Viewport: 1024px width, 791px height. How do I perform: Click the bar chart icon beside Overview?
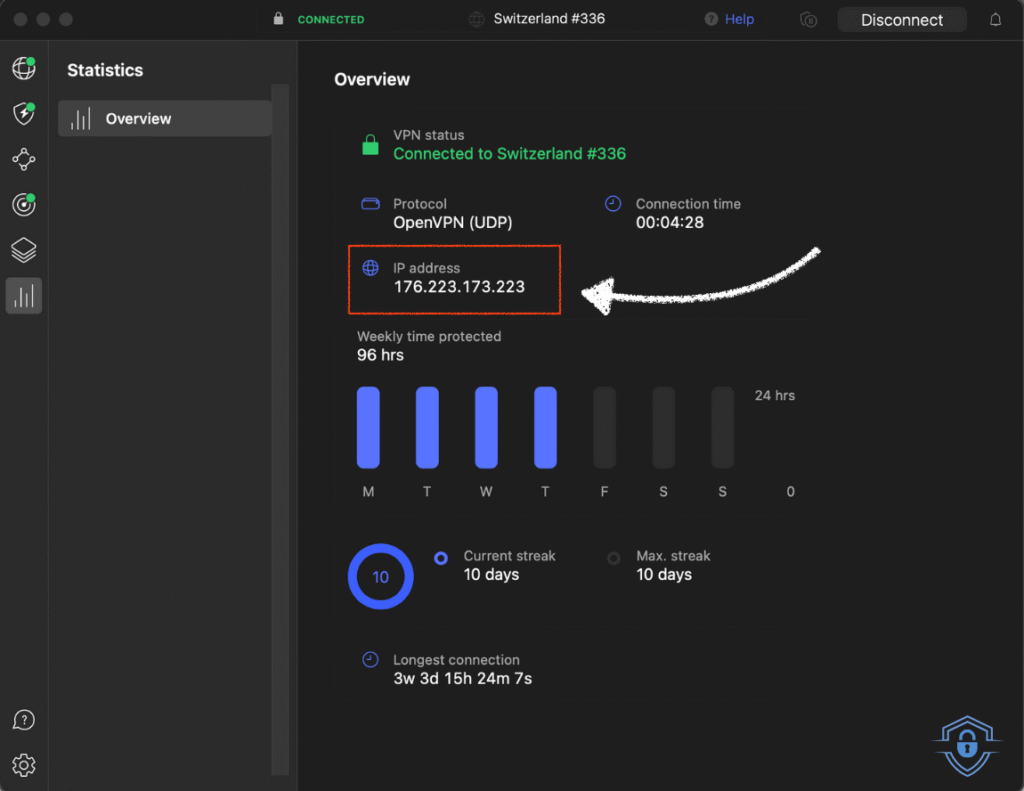(80, 119)
